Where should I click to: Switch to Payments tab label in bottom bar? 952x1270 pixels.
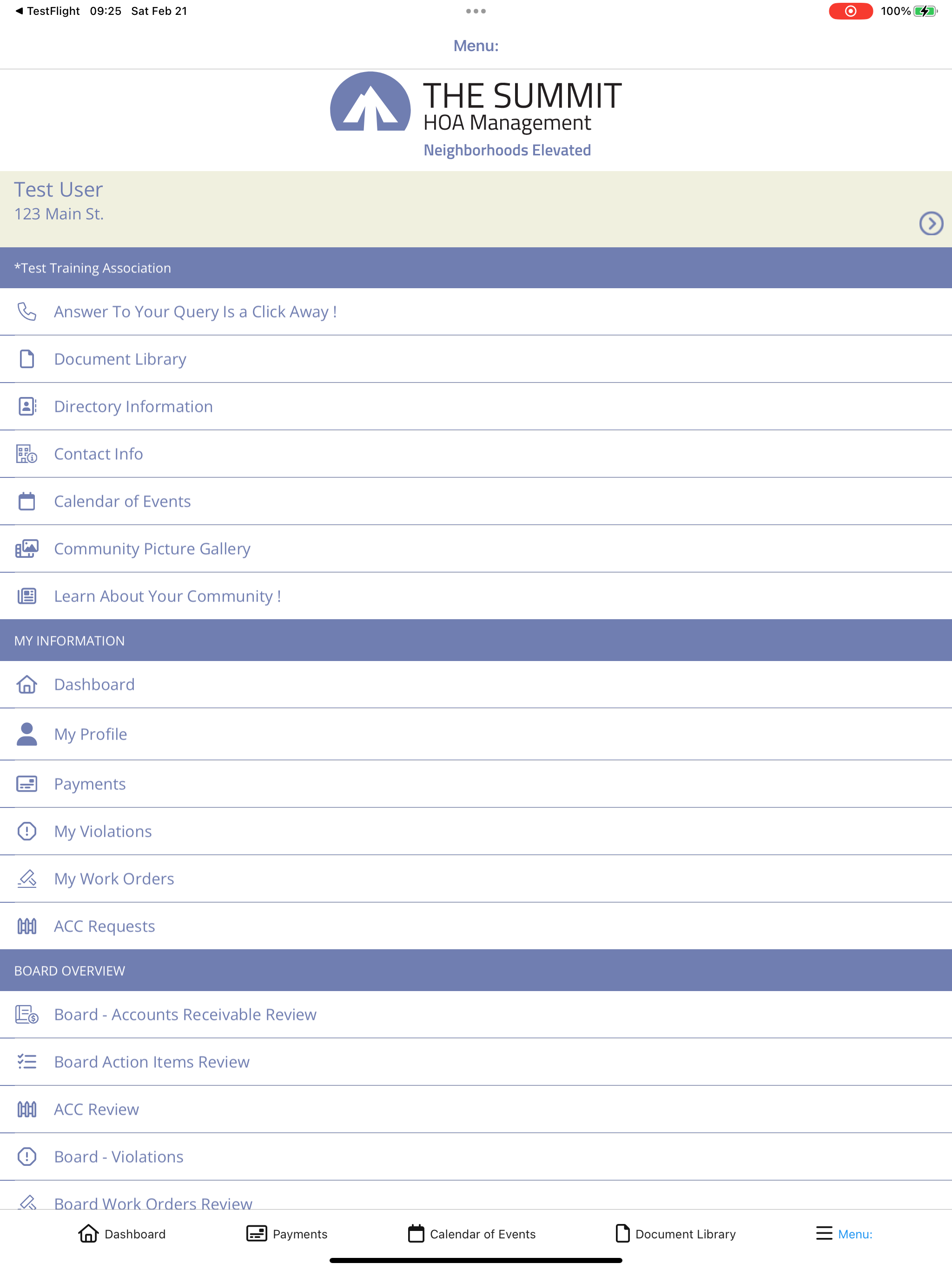(x=300, y=1234)
